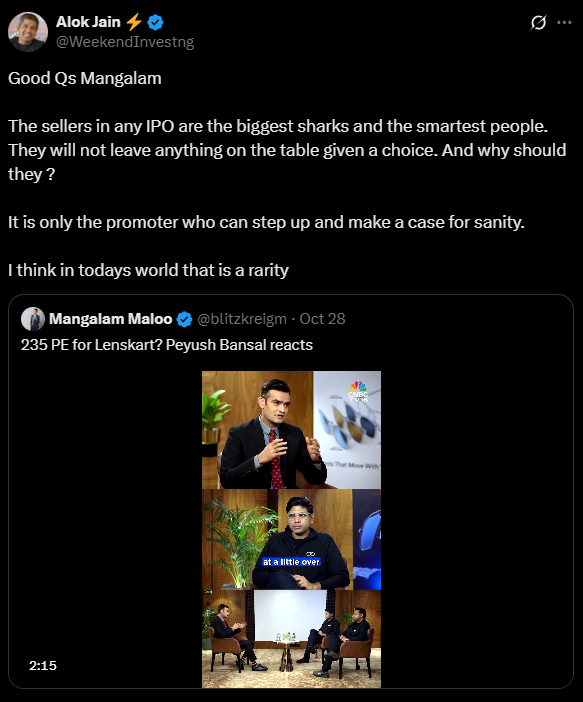
Task: Click the 'Good Qs Mangalam' tweet text
Action: 85,78
